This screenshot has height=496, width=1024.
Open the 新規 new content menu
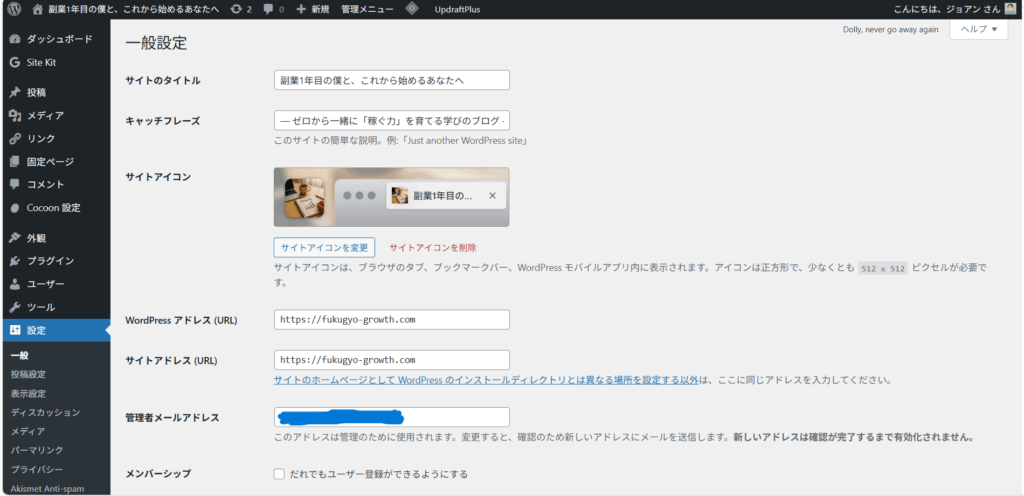(312, 9)
